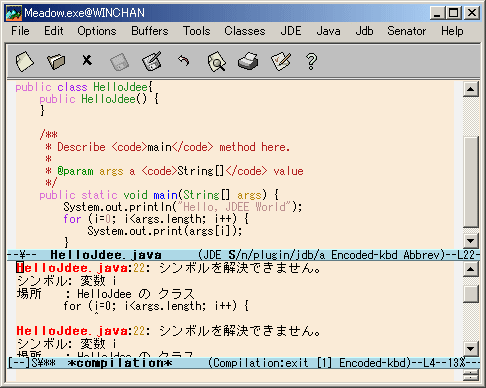The image size is (486, 388).
Task: Open the File menu
Action: [20, 31]
